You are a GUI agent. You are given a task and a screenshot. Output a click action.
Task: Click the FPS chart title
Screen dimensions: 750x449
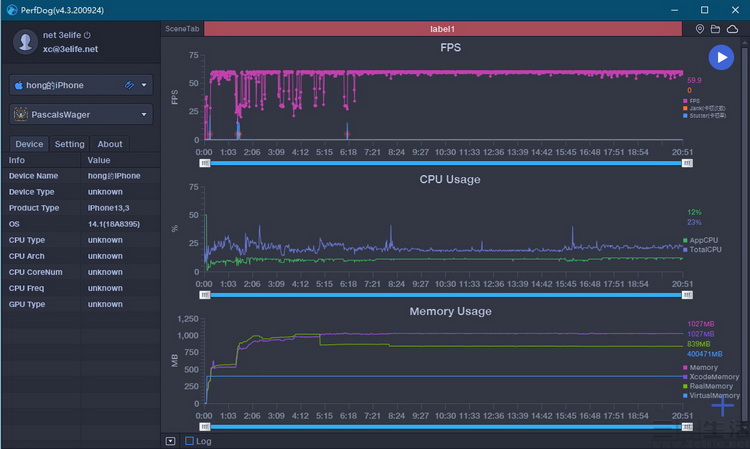[451, 47]
